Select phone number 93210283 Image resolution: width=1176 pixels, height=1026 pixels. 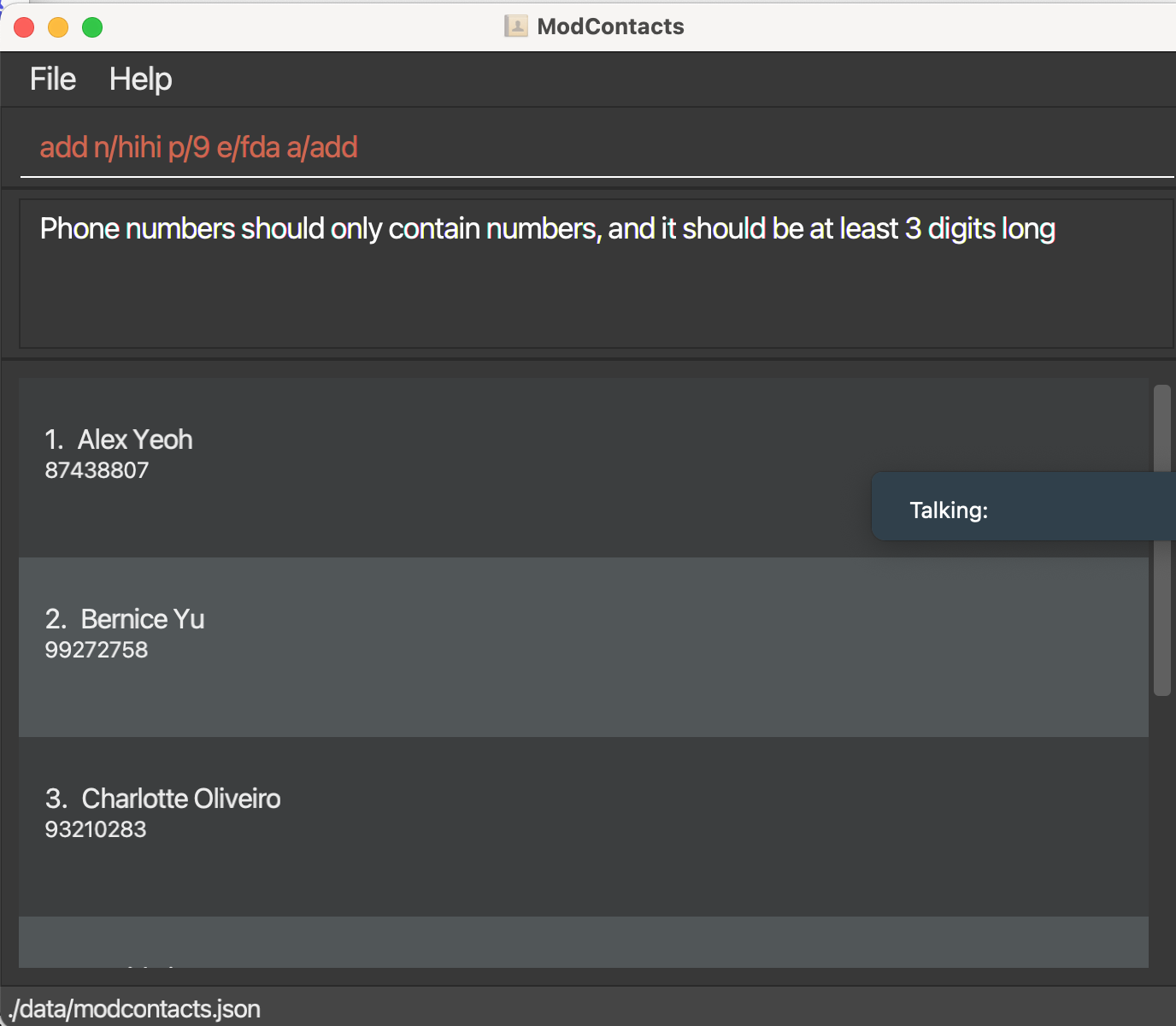point(96,829)
